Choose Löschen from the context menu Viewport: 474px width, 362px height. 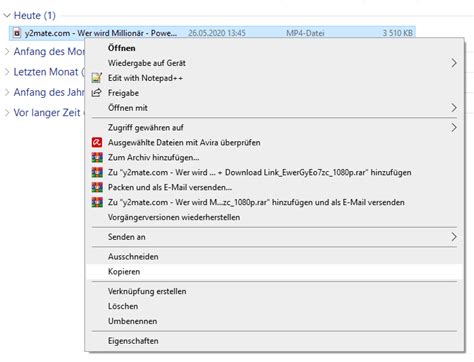click(x=274, y=306)
